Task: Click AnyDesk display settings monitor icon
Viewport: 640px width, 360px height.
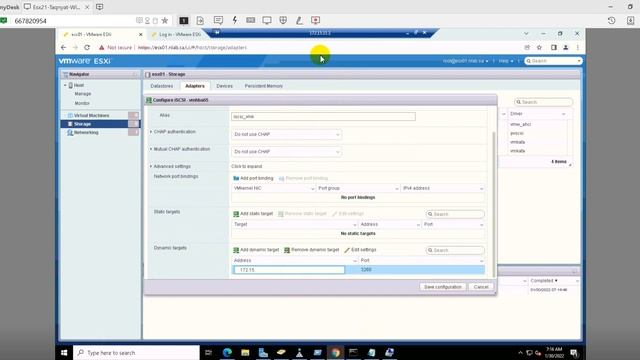Action: click(267, 20)
